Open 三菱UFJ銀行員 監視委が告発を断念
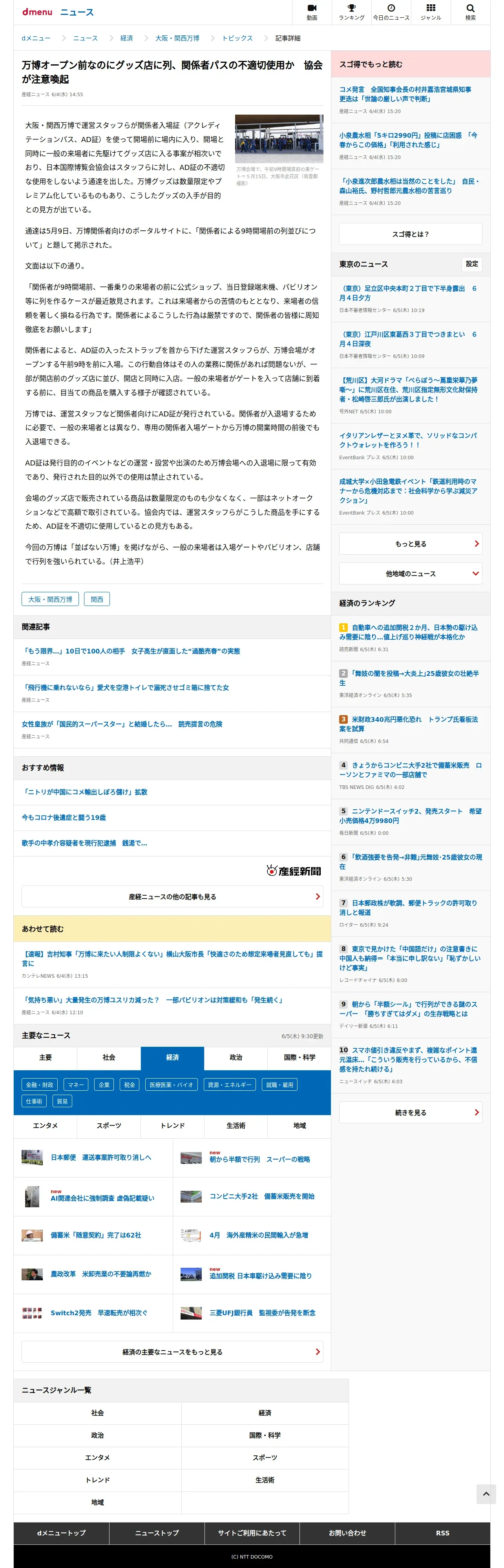Viewport: 504px width, 1568px height. (262, 1313)
